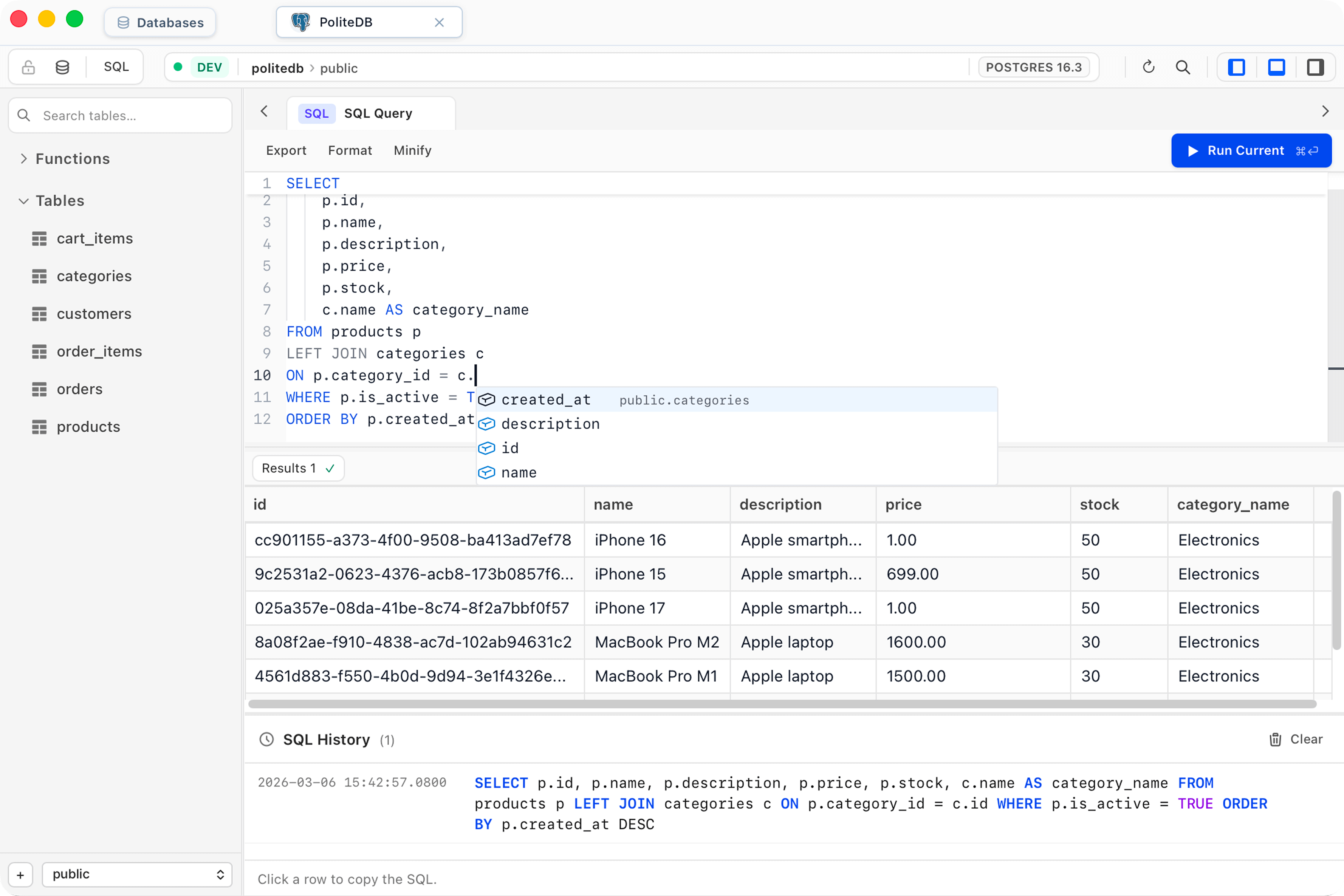Click the lock icon in the toolbar
The image size is (1344, 896).
click(28, 67)
